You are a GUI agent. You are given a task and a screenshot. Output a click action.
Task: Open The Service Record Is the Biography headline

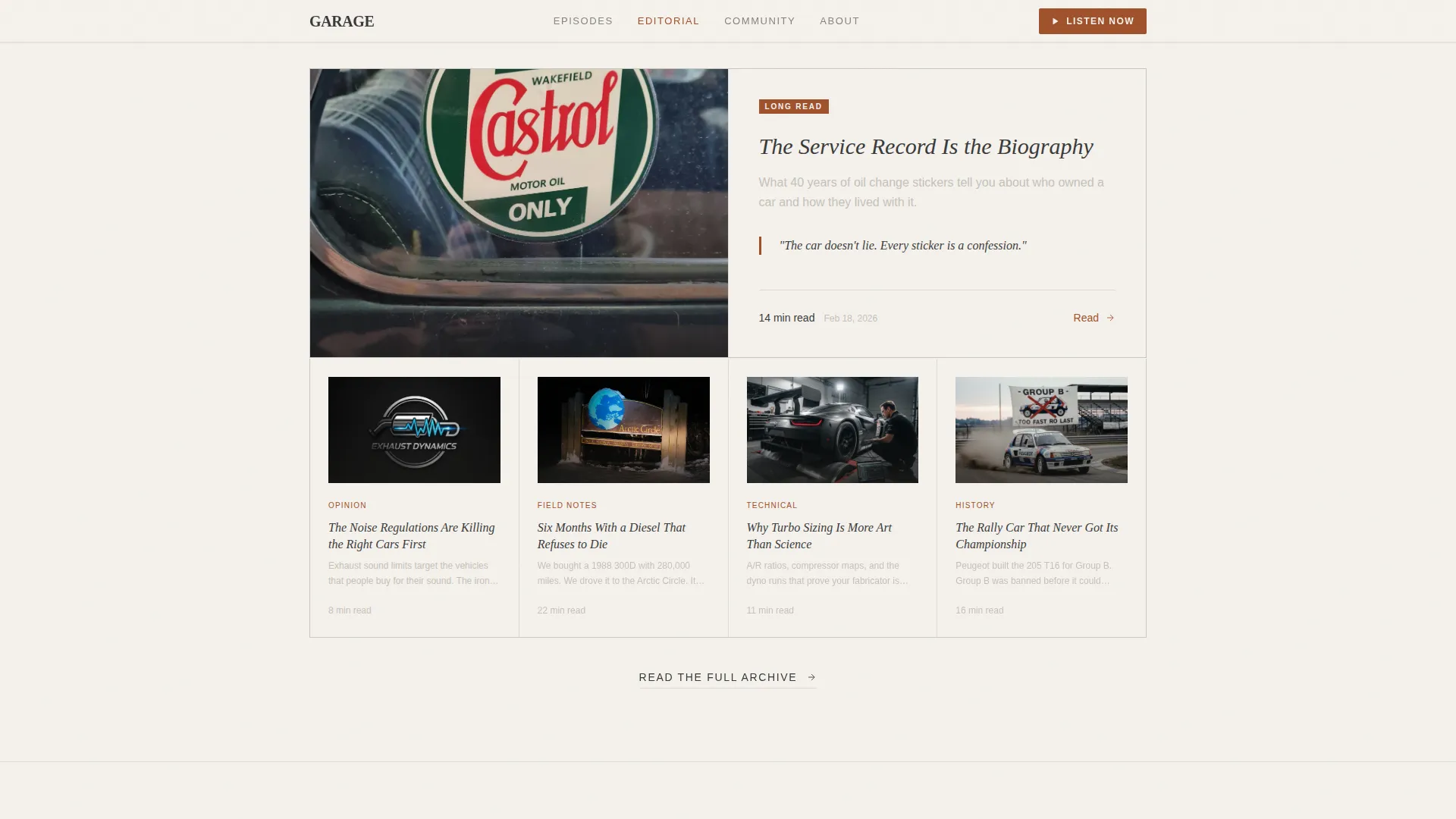click(x=926, y=146)
